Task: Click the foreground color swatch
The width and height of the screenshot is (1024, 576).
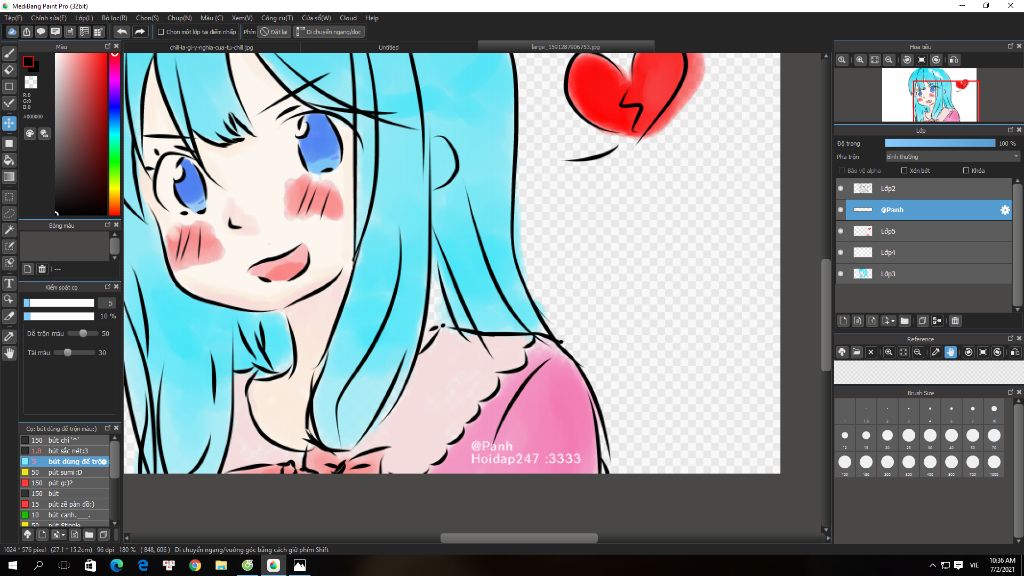Action: [28, 62]
